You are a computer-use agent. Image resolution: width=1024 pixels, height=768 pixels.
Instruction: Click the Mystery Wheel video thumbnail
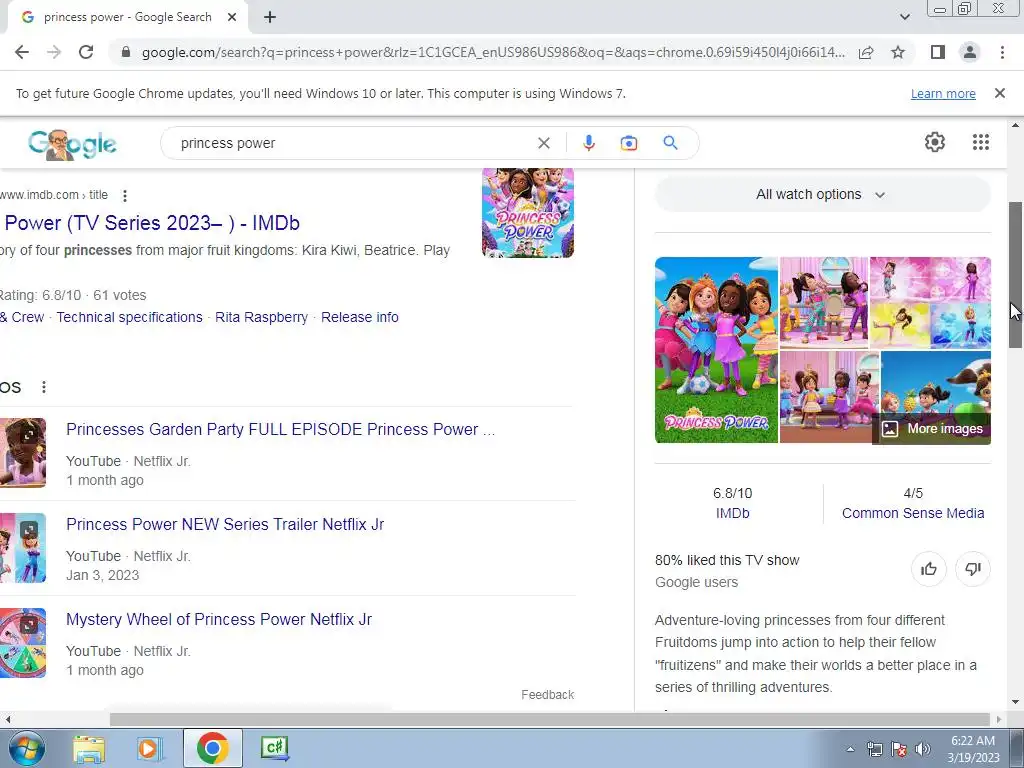(23, 643)
